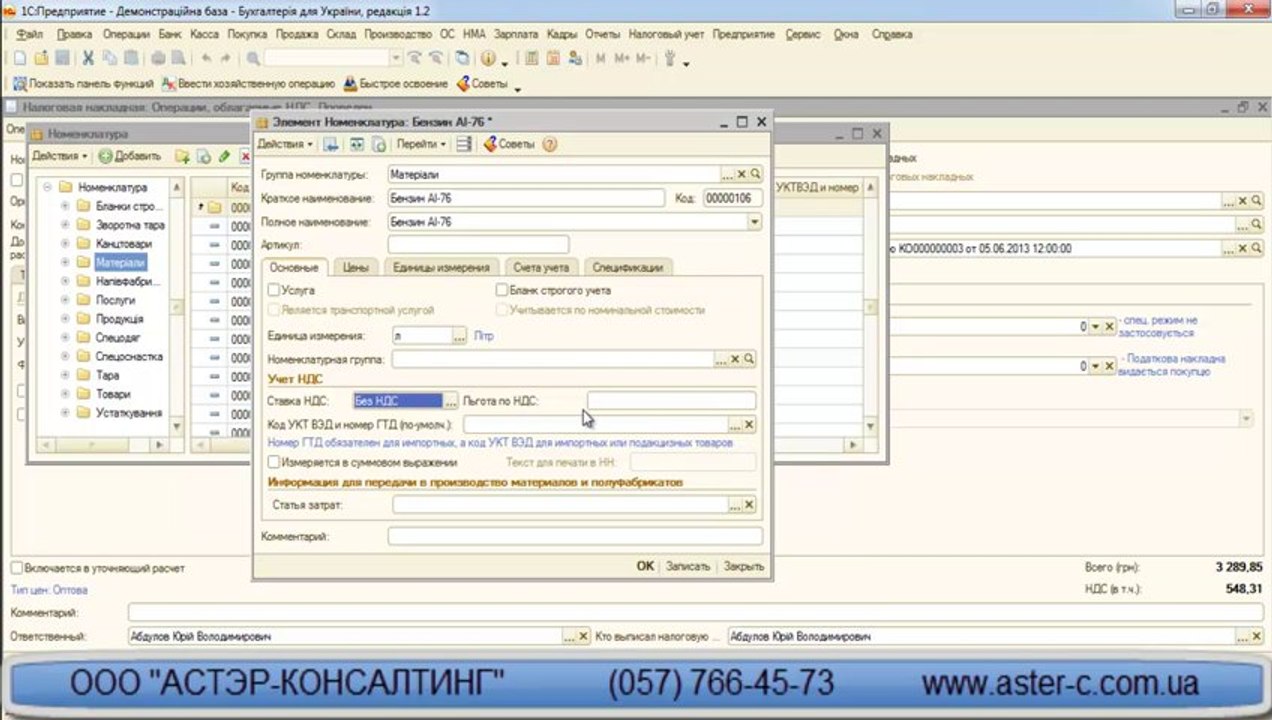Click the Тип цен: Оптова link

click(x=50, y=590)
